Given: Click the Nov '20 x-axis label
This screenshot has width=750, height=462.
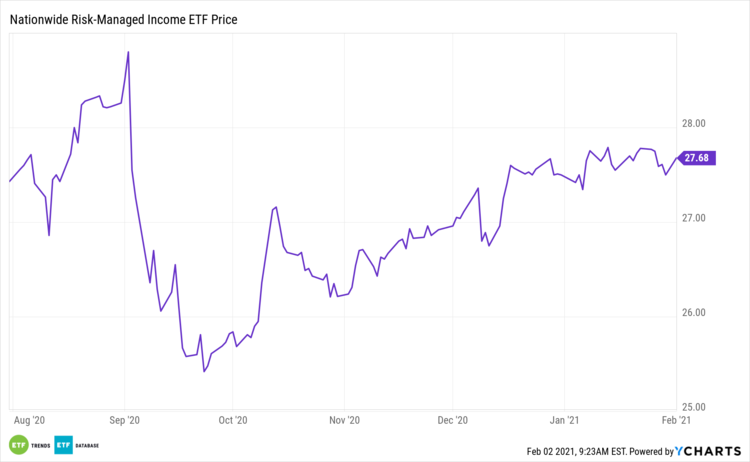Looking at the screenshot, I should [x=343, y=421].
